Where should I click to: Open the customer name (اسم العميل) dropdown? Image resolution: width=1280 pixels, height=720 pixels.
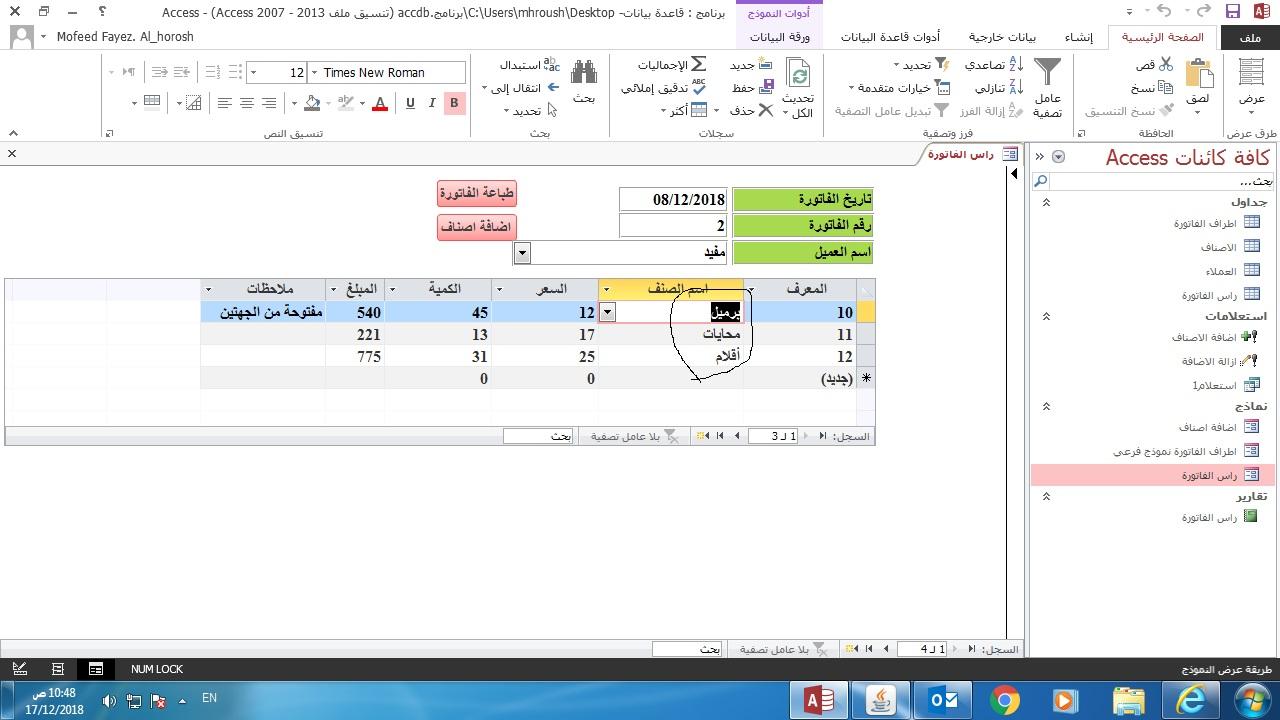tap(522, 253)
